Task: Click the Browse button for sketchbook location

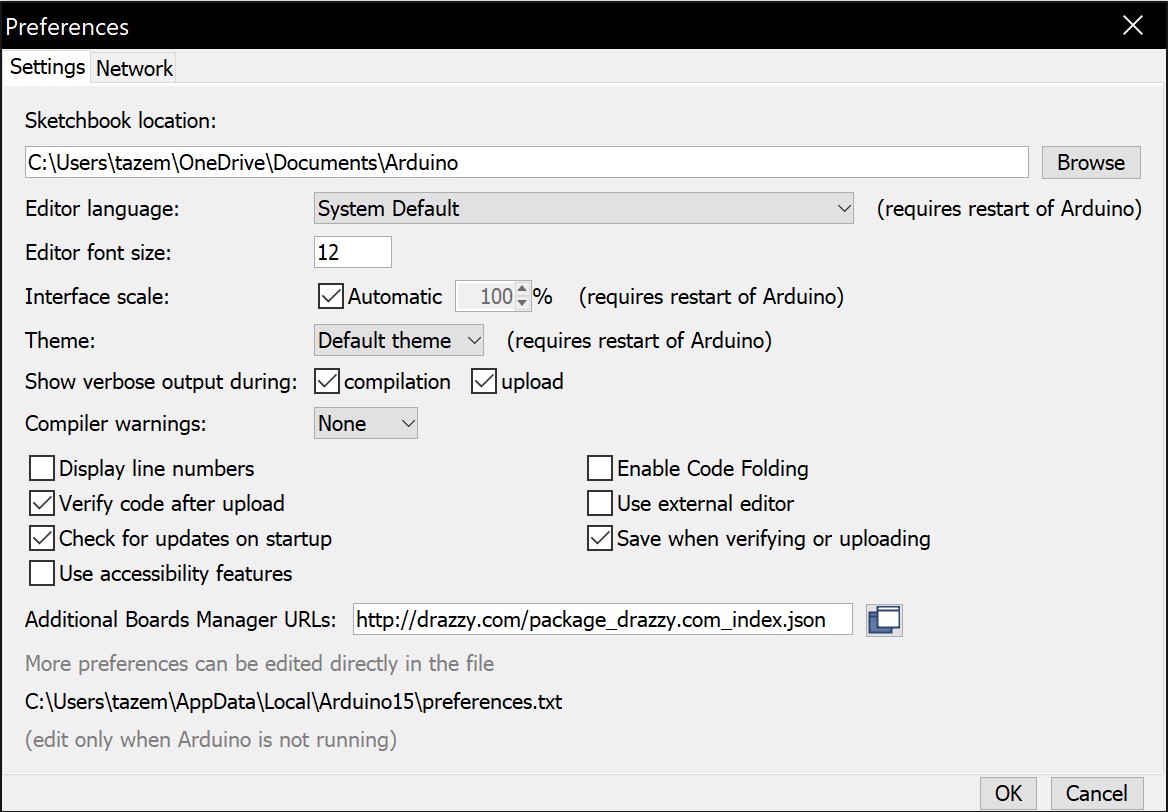Action: [1091, 162]
